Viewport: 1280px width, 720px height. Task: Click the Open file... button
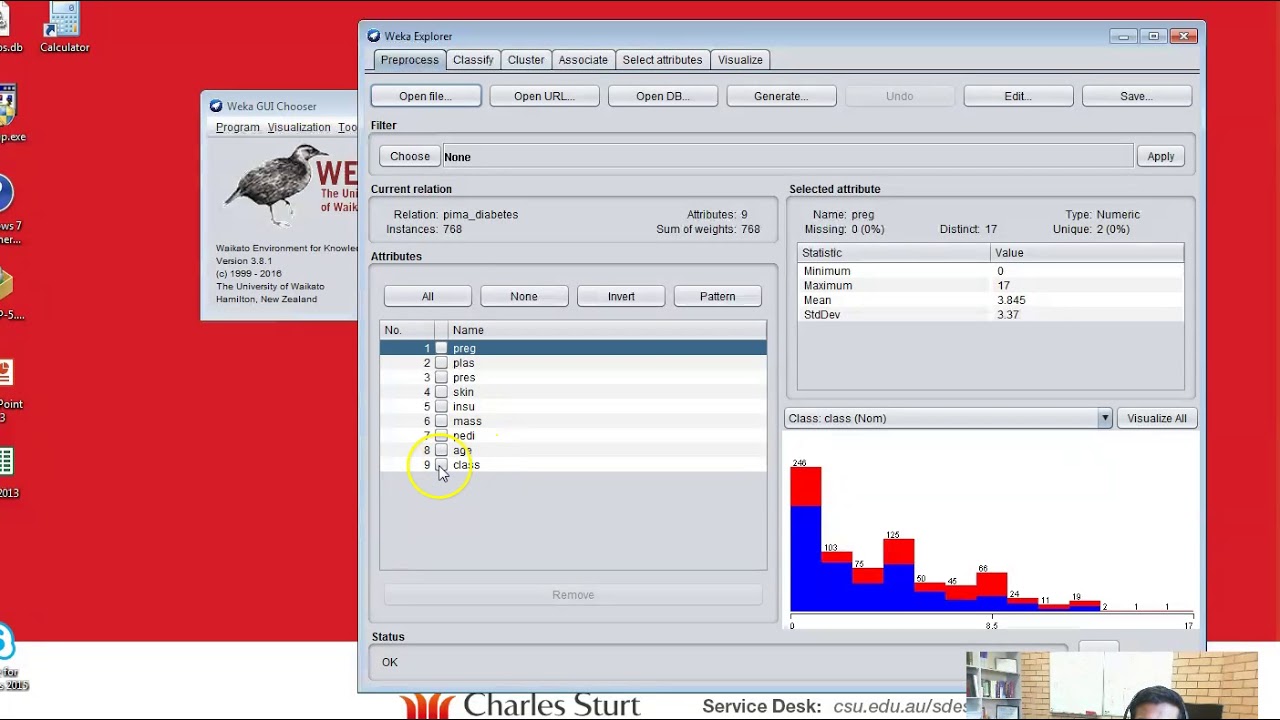[x=426, y=96]
